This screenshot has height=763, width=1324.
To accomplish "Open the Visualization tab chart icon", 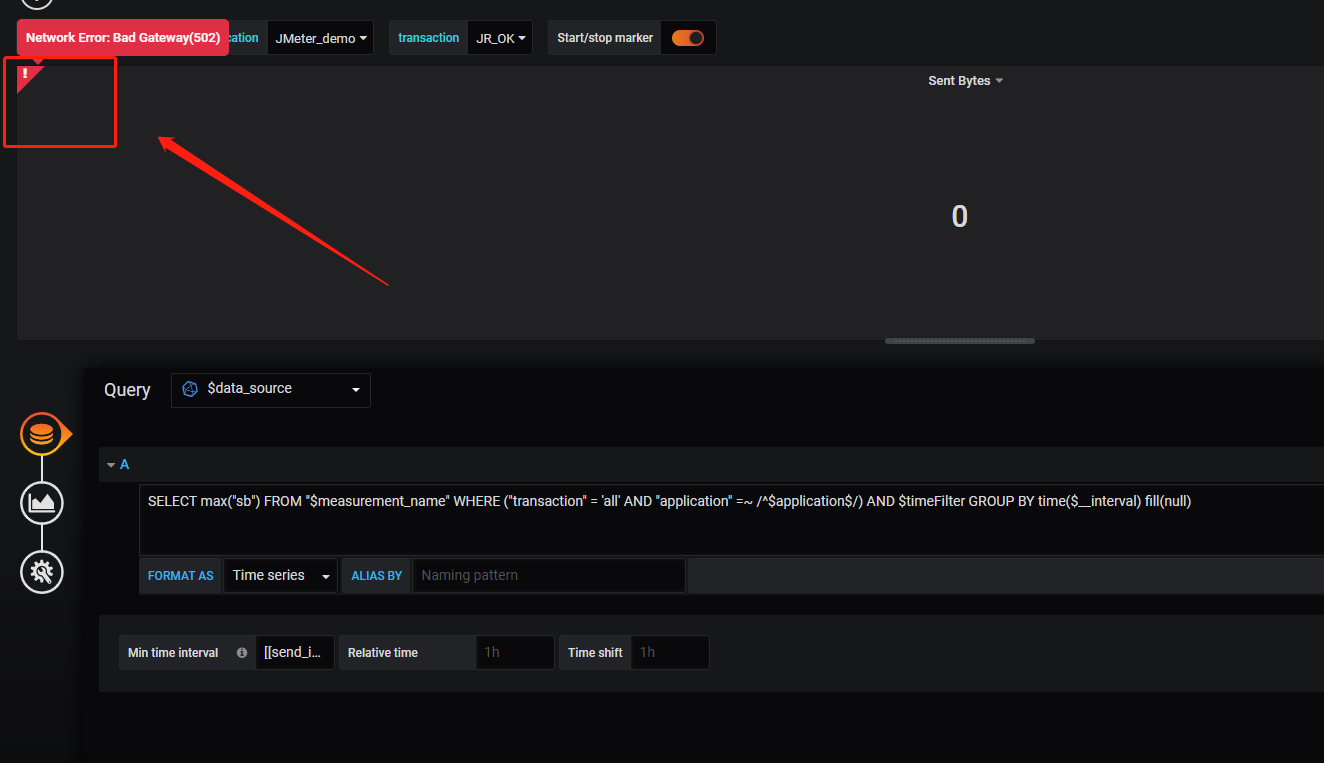I will (x=42, y=502).
